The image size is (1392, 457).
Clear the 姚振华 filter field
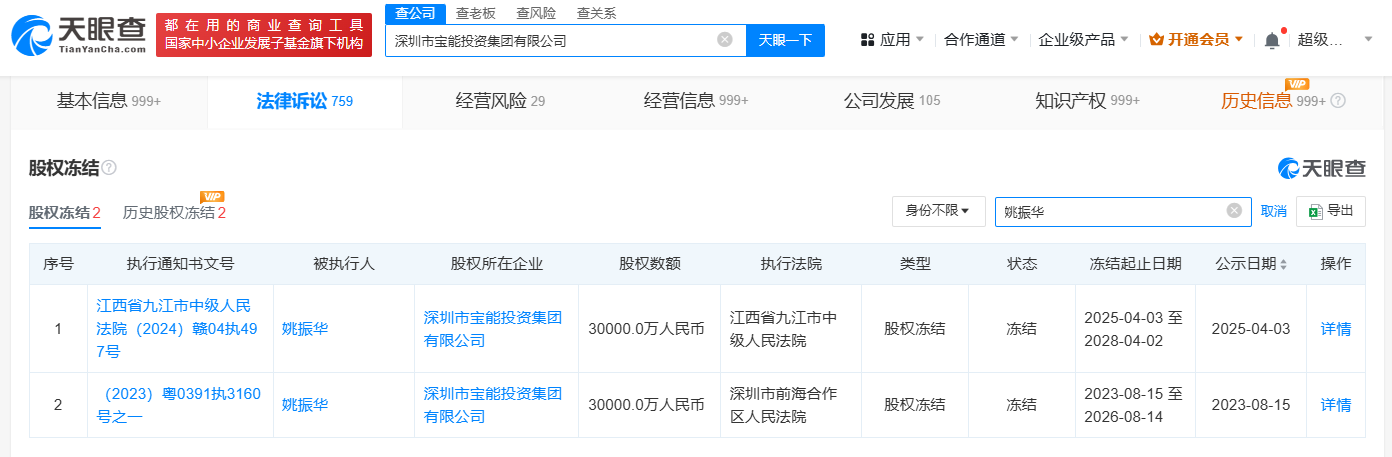(x=1234, y=210)
